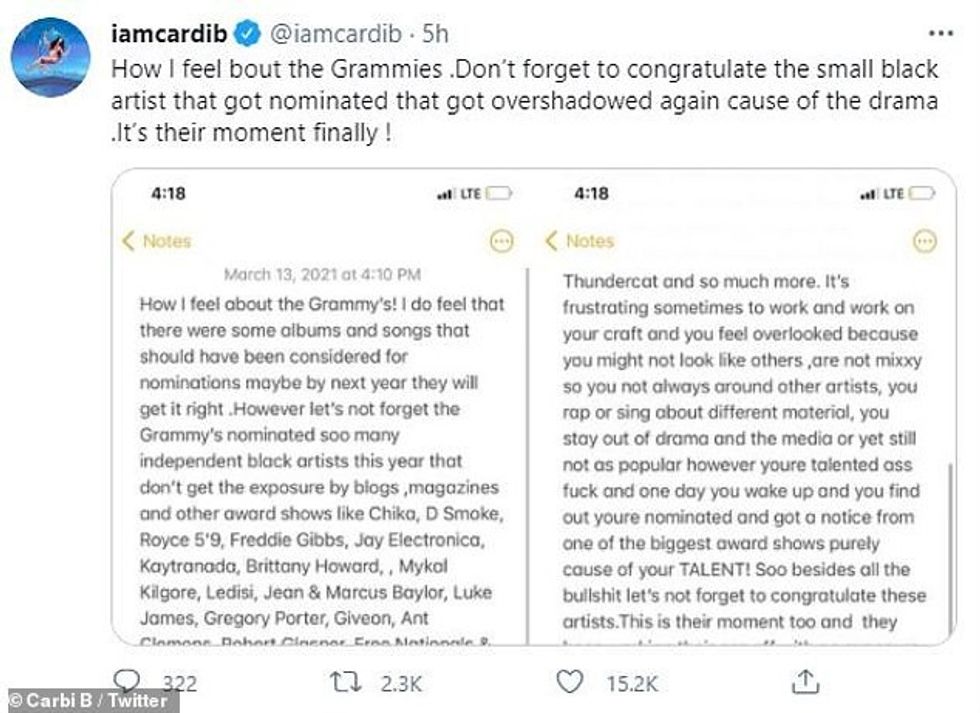This screenshot has width=980, height=713.
Task: Open the iamcardib display name link
Action: (167, 32)
